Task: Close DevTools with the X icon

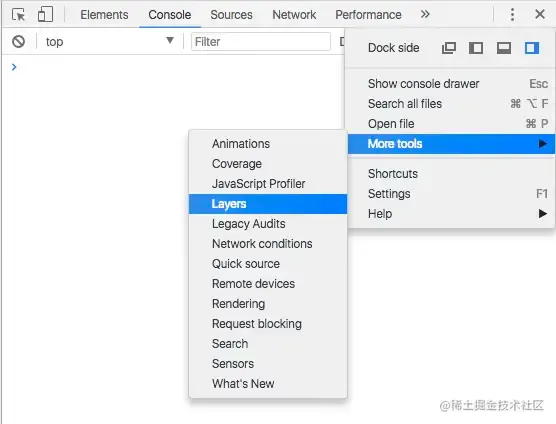Action: 540,15
